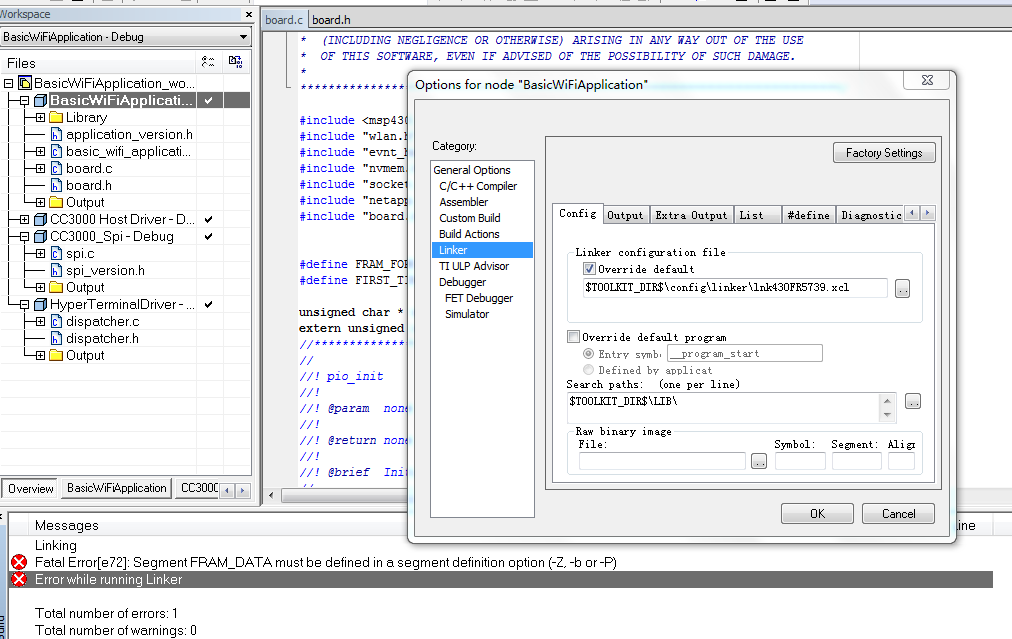The height and width of the screenshot is (639, 1012).
Task: Expand the dispatcher.c tree node
Action: [40, 321]
